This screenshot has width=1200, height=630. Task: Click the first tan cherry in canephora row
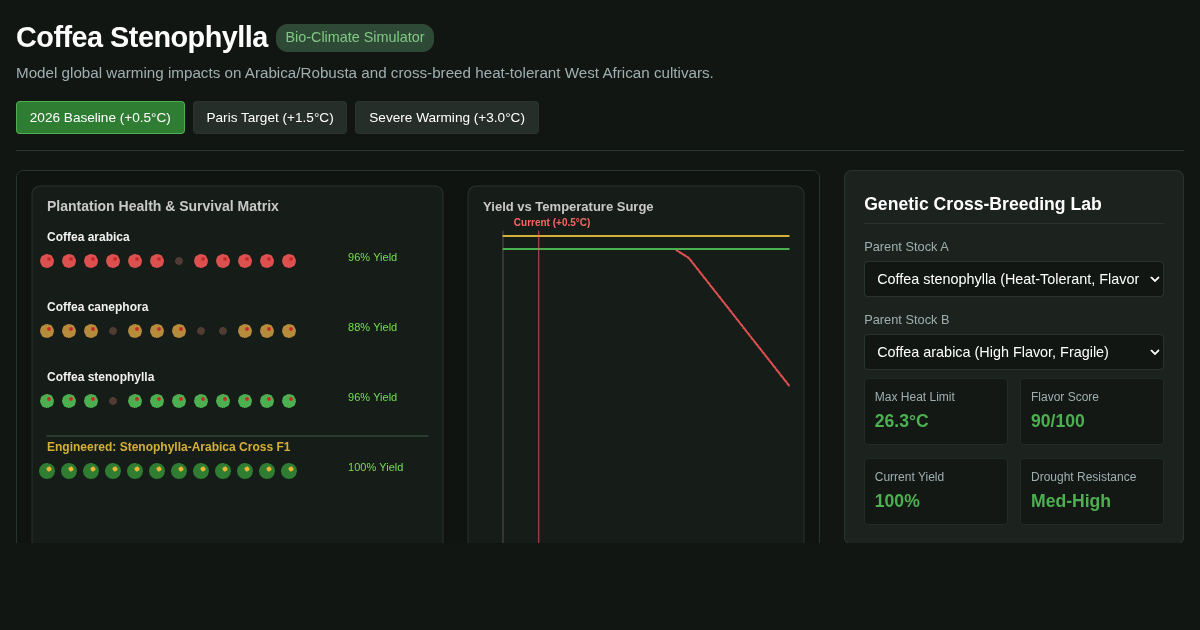(x=47, y=331)
